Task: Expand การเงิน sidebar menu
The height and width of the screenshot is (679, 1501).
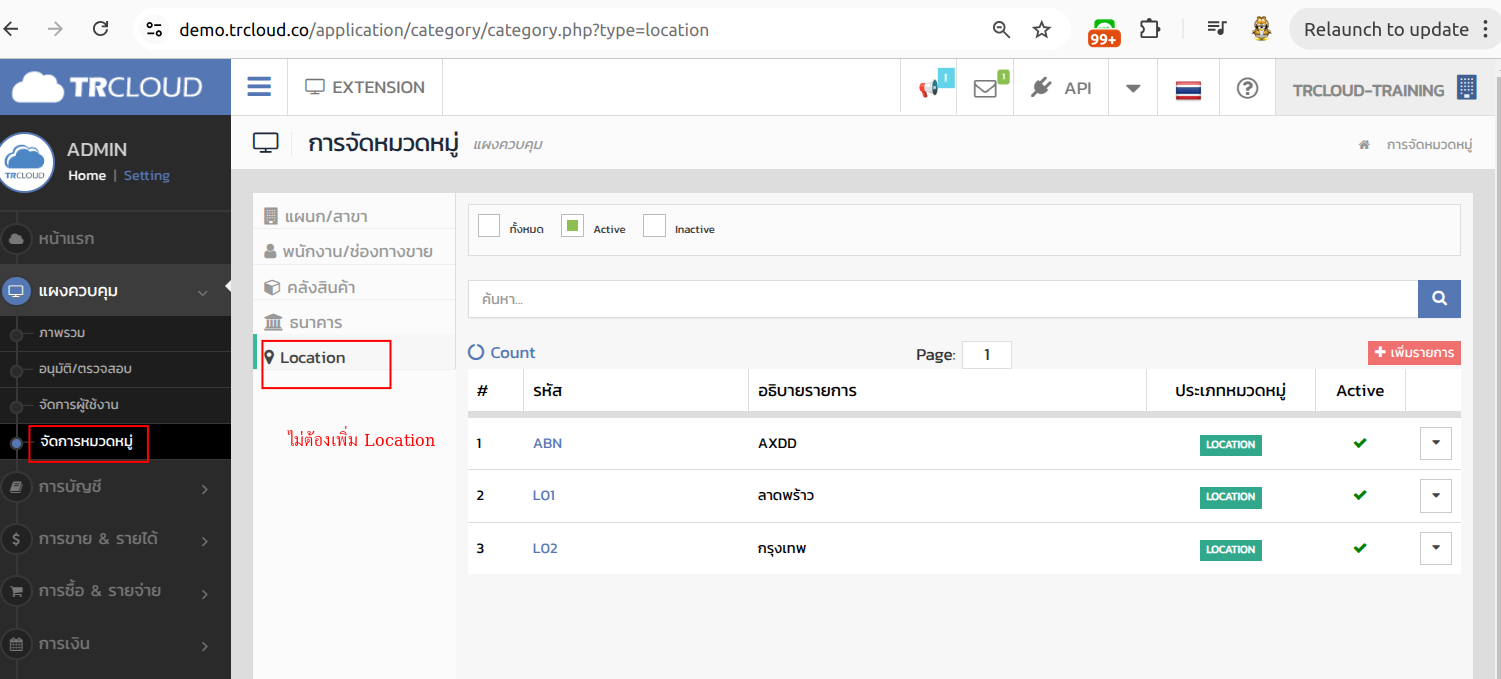Action: tap(115, 643)
